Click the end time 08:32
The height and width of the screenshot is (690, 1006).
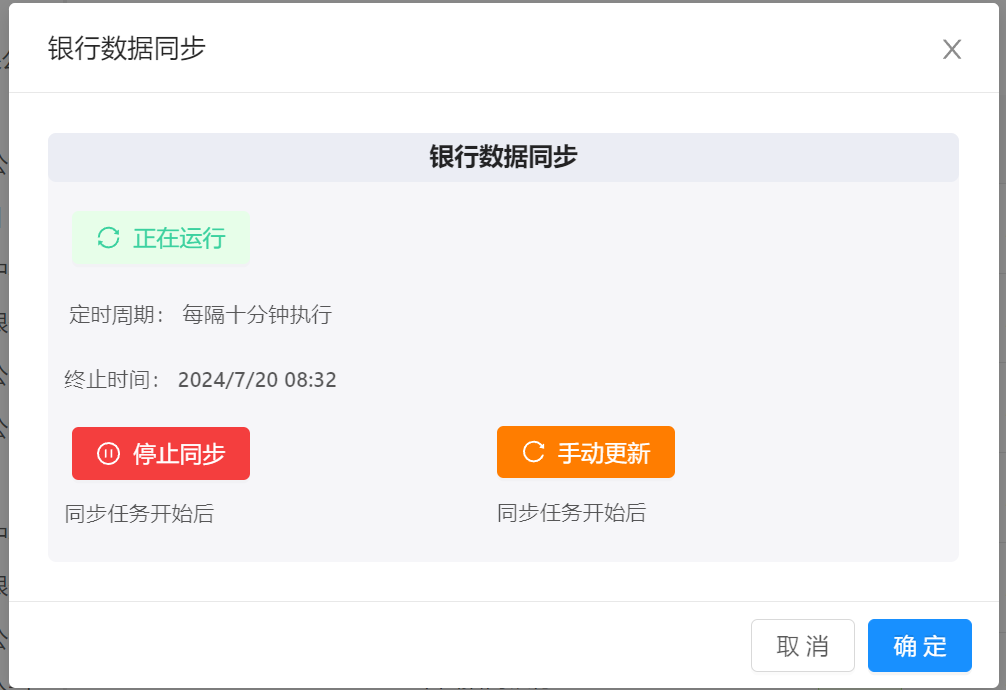coord(310,380)
